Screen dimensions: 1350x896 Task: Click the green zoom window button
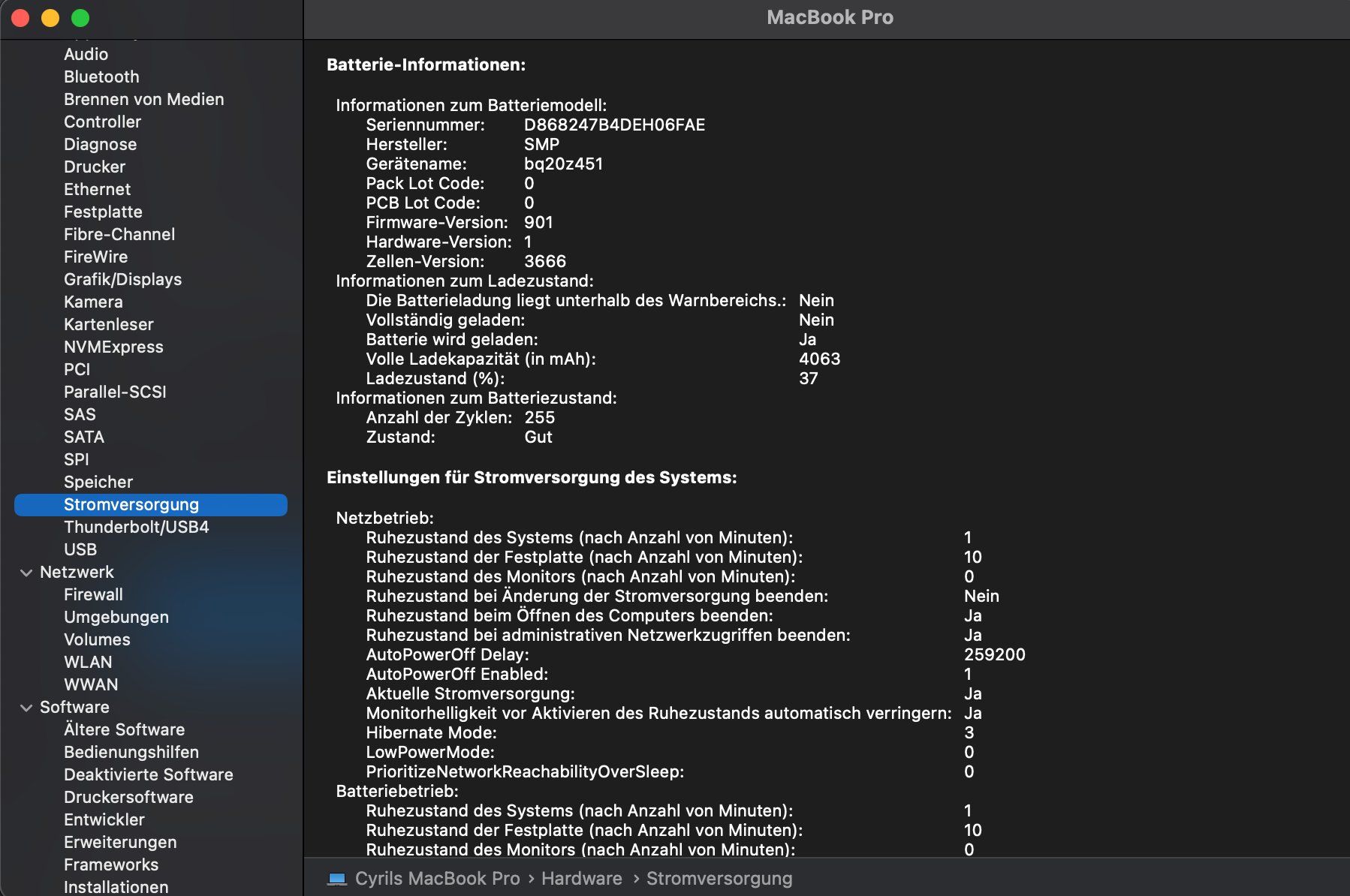coord(80,18)
